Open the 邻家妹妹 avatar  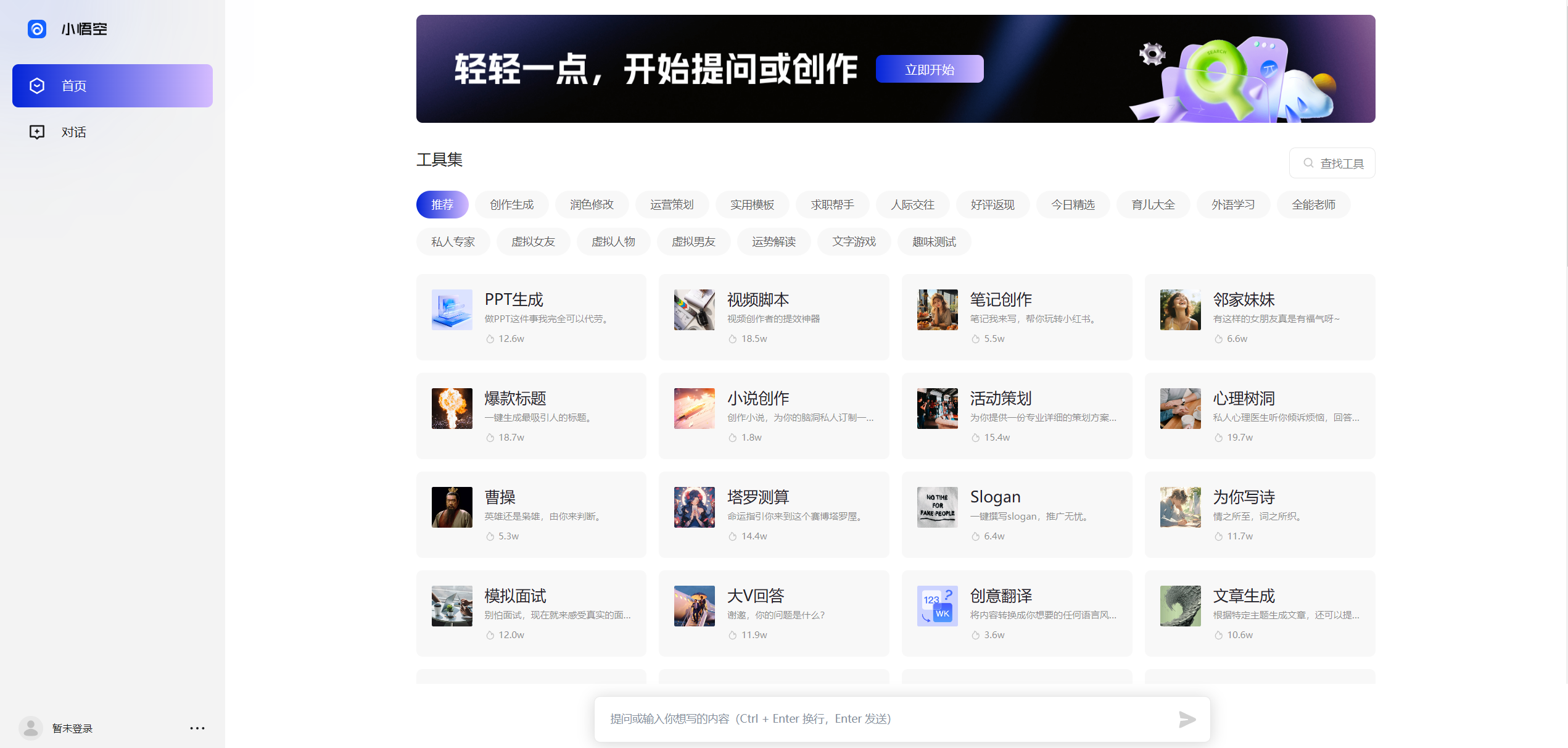pyautogui.click(x=1181, y=310)
